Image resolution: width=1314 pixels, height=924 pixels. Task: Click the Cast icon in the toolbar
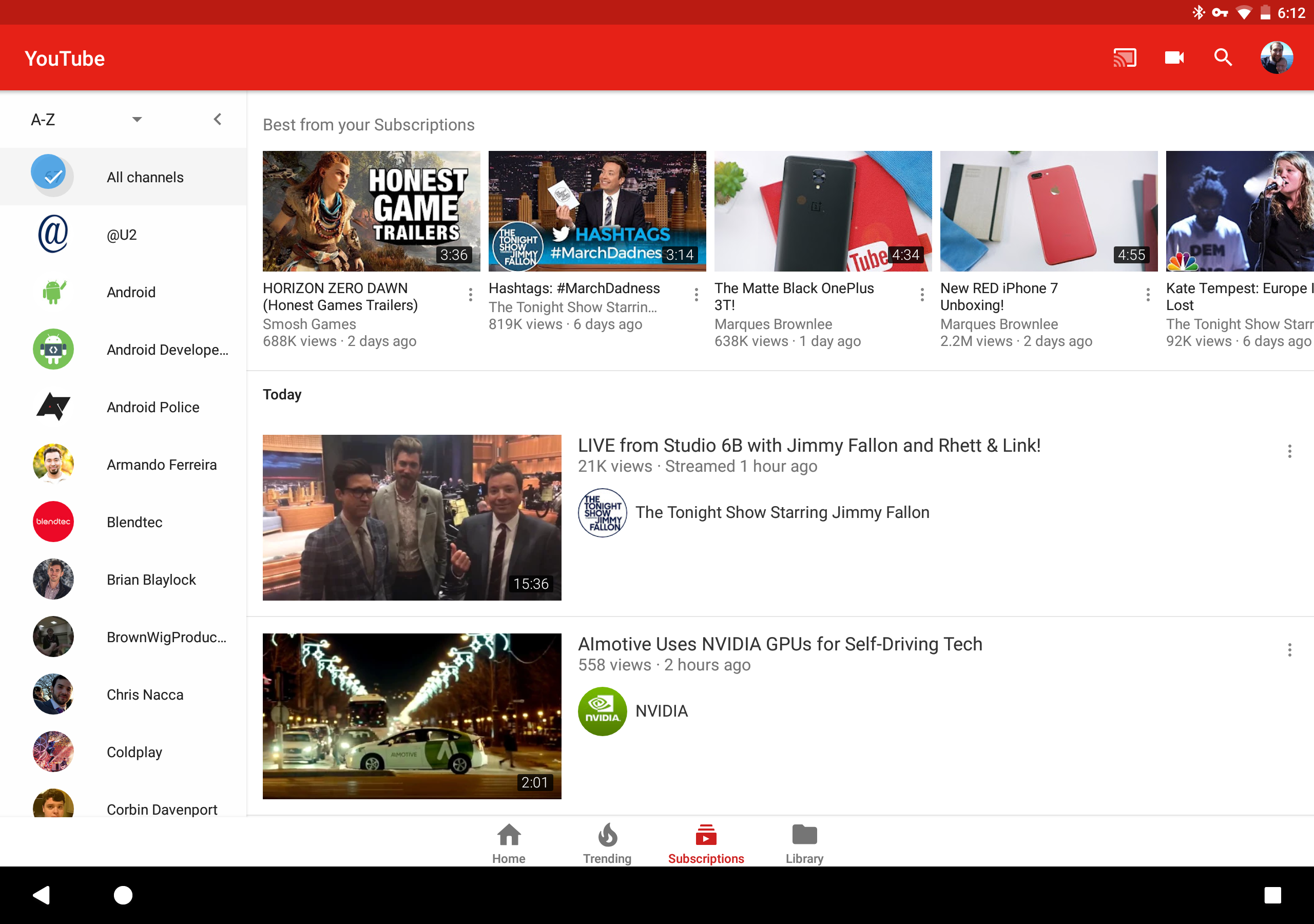click(1125, 57)
